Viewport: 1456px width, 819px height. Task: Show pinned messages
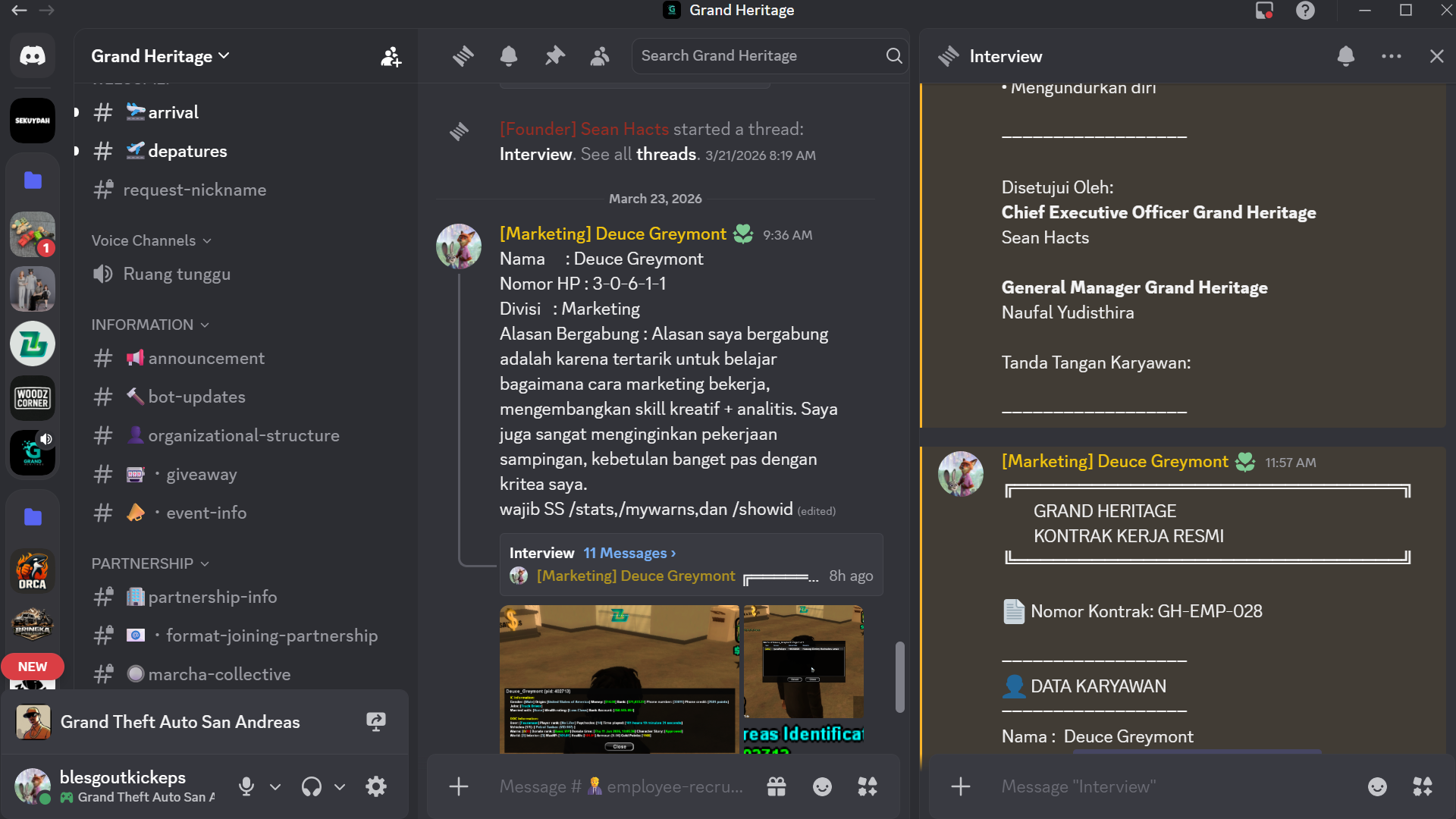(x=555, y=55)
